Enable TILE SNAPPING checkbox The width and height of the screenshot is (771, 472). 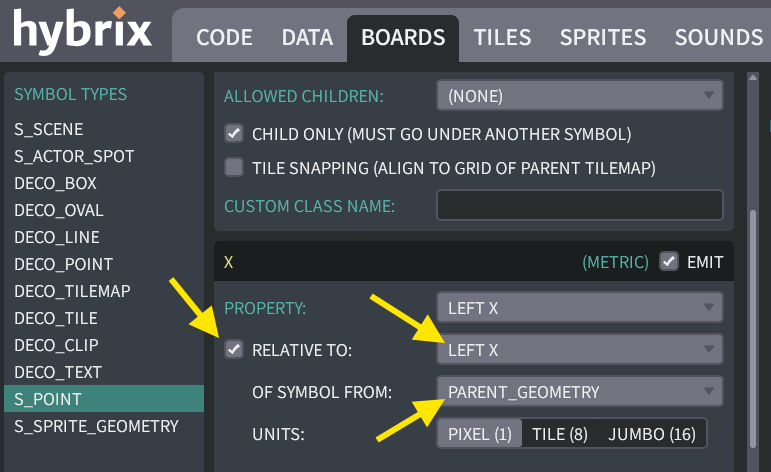pos(234,167)
